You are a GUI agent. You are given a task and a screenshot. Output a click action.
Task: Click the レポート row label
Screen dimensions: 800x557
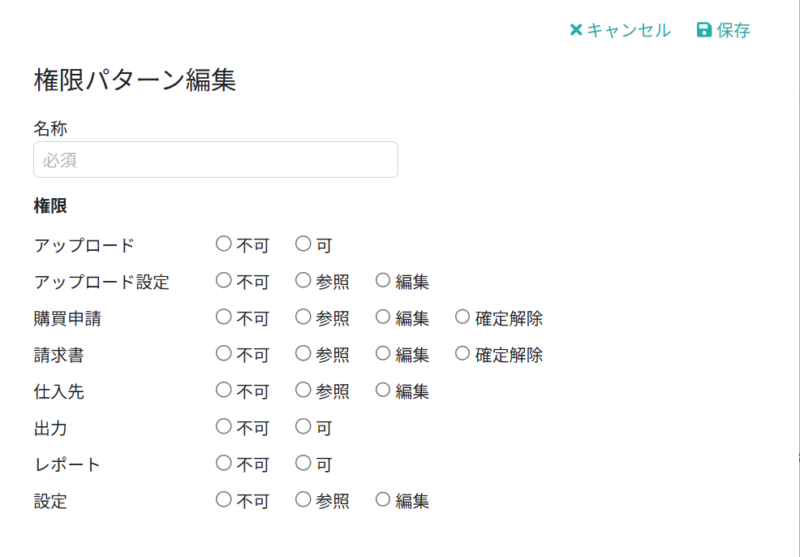coord(67,465)
